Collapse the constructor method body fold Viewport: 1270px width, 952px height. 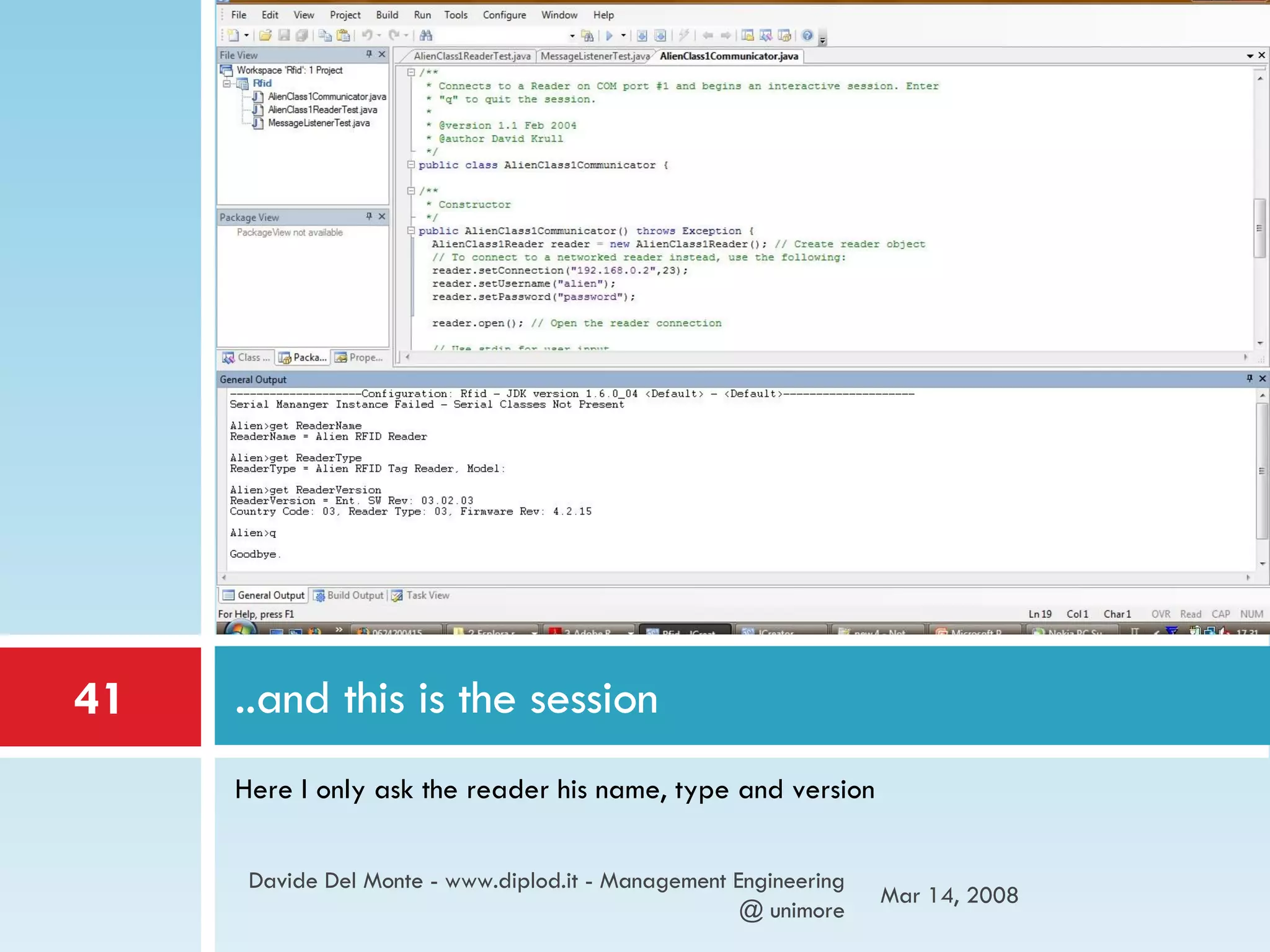(x=411, y=231)
